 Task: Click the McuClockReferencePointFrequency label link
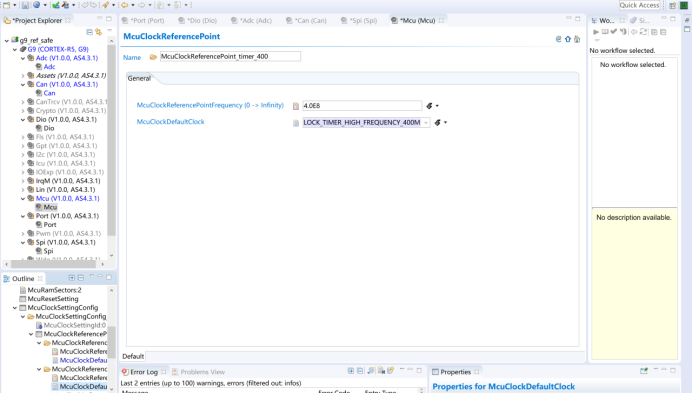tap(210, 105)
